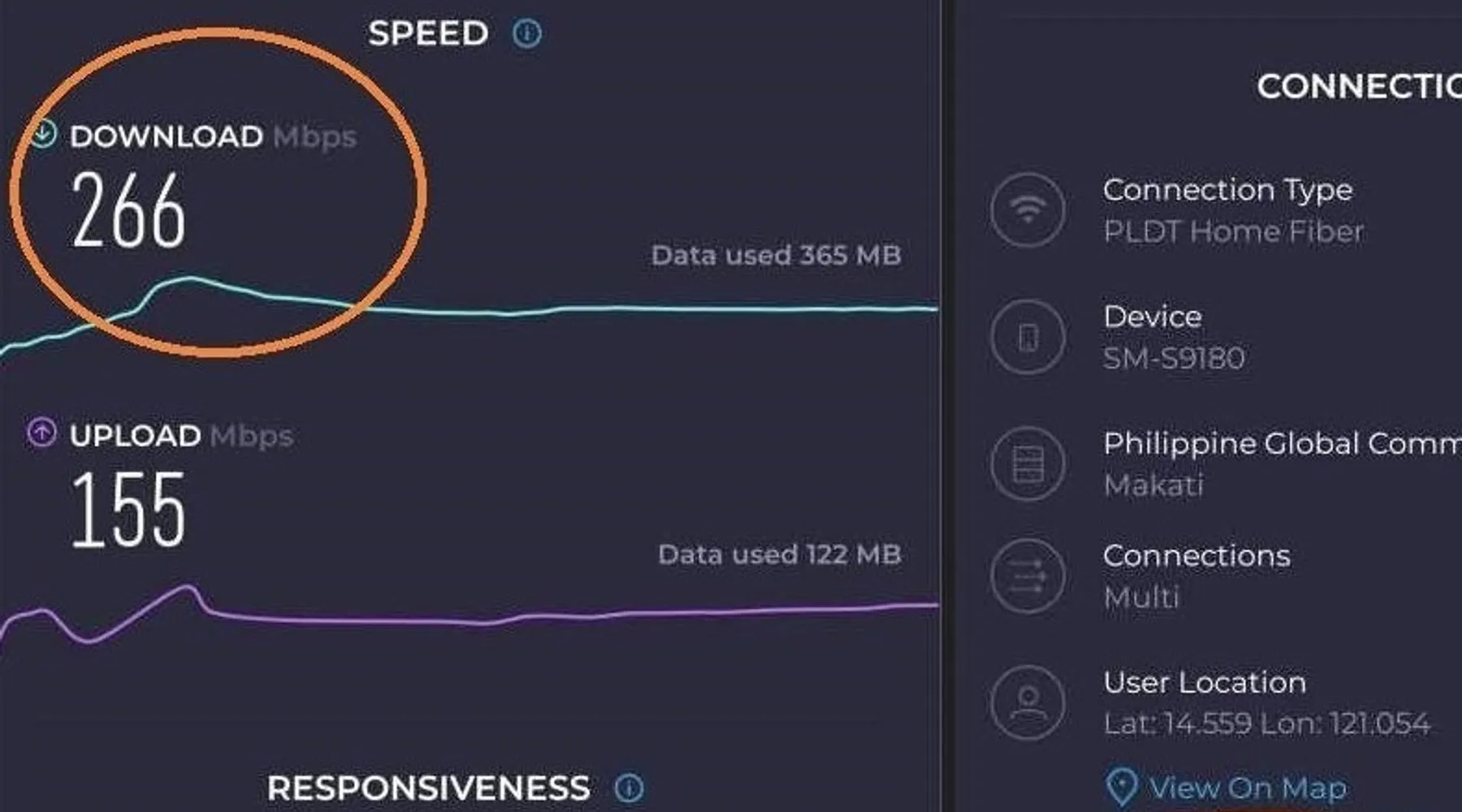Click the download arrow icon
This screenshot has height=812, width=1462.
tap(43, 133)
